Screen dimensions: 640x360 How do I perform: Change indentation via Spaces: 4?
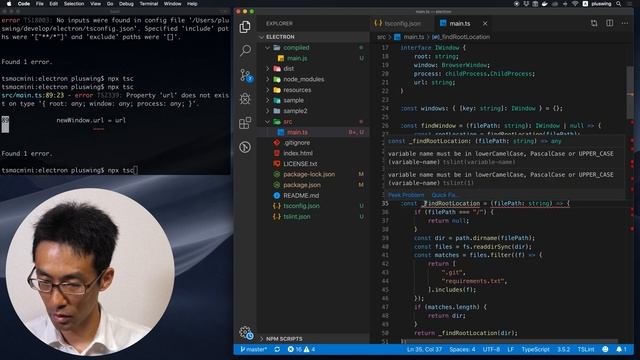point(462,349)
